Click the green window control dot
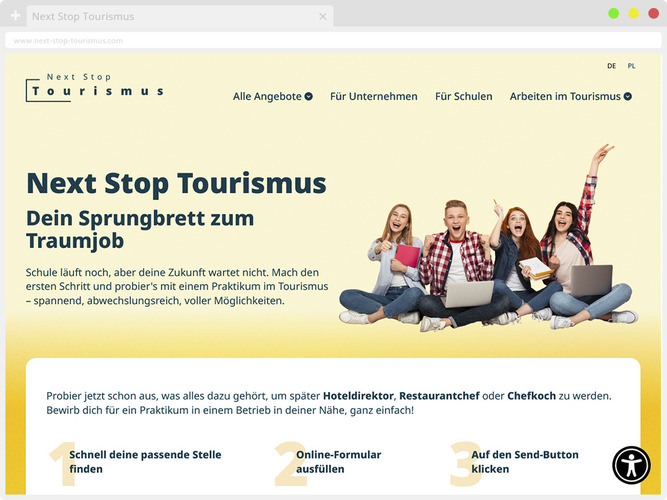The height and width of the screenshot is (500, 667). (x=613, y=14)
